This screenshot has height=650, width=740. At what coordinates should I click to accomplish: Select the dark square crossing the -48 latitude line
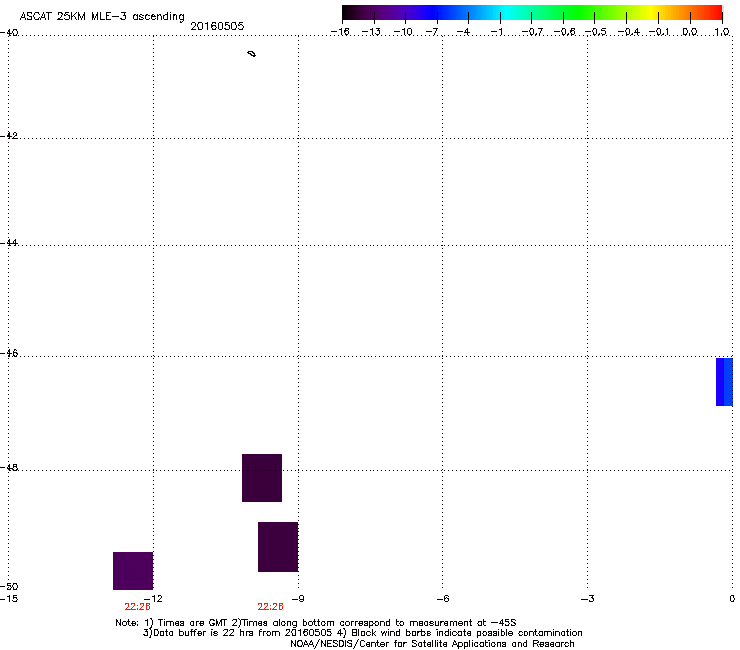[x=262, y=478]
